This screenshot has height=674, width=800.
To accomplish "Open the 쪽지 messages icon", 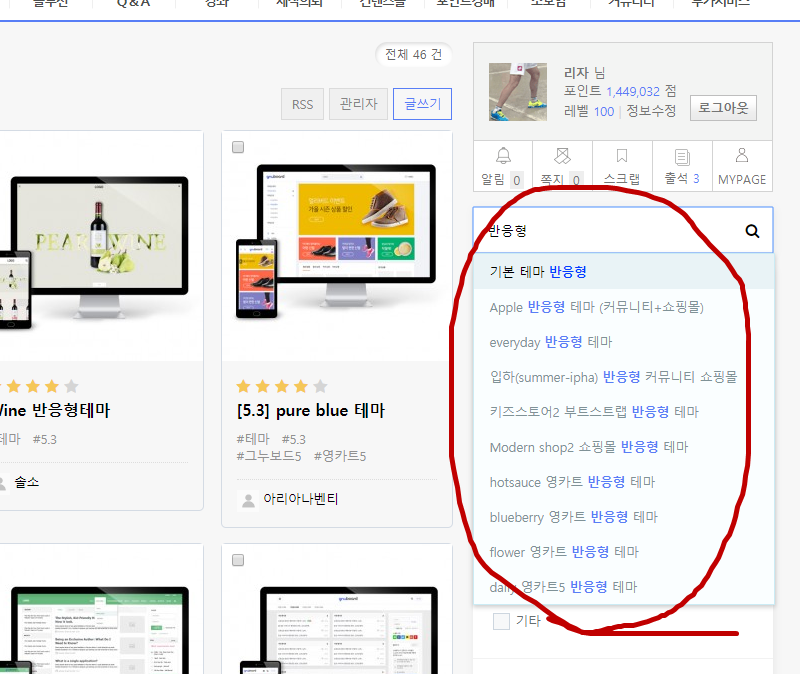I will [562, 157].
